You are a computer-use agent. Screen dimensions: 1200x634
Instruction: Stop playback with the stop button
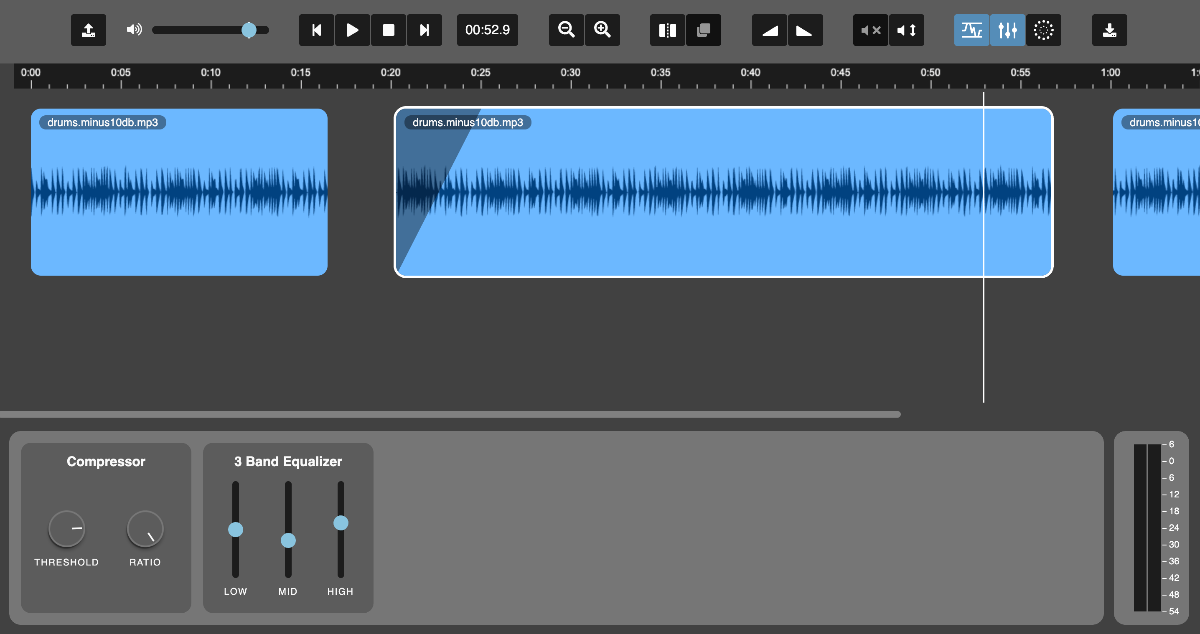tap(388, 30)
